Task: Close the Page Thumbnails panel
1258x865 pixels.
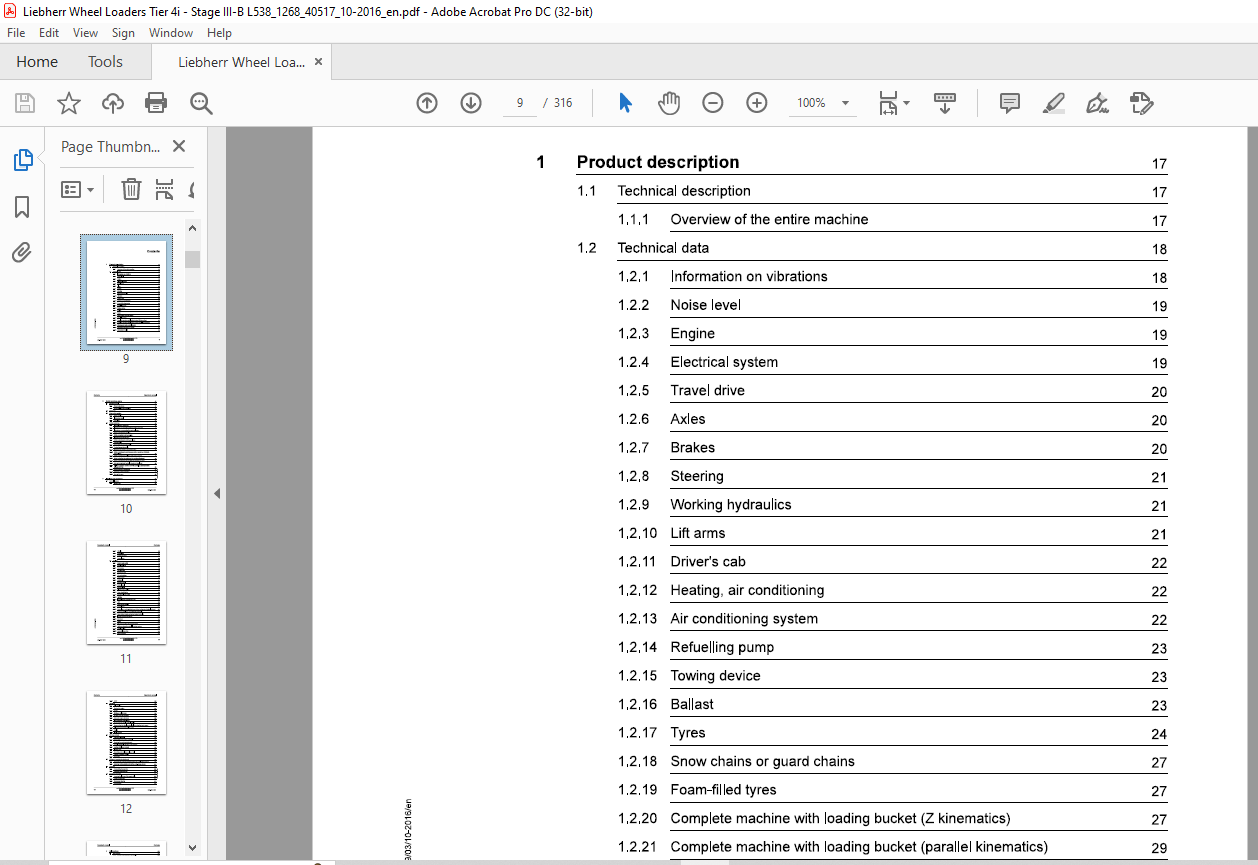Action: point(179,146)
